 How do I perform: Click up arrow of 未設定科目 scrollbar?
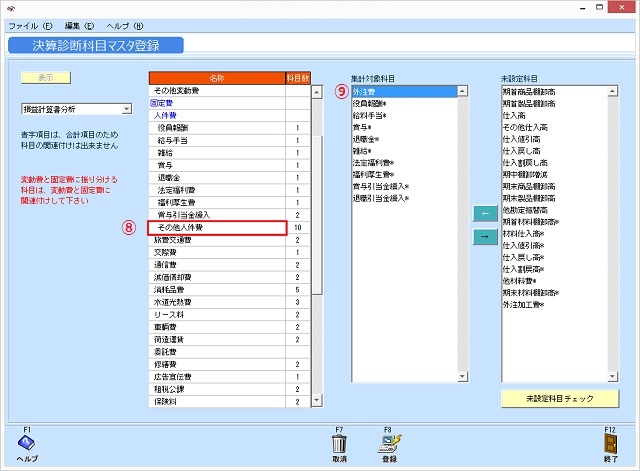pos(612,91)
